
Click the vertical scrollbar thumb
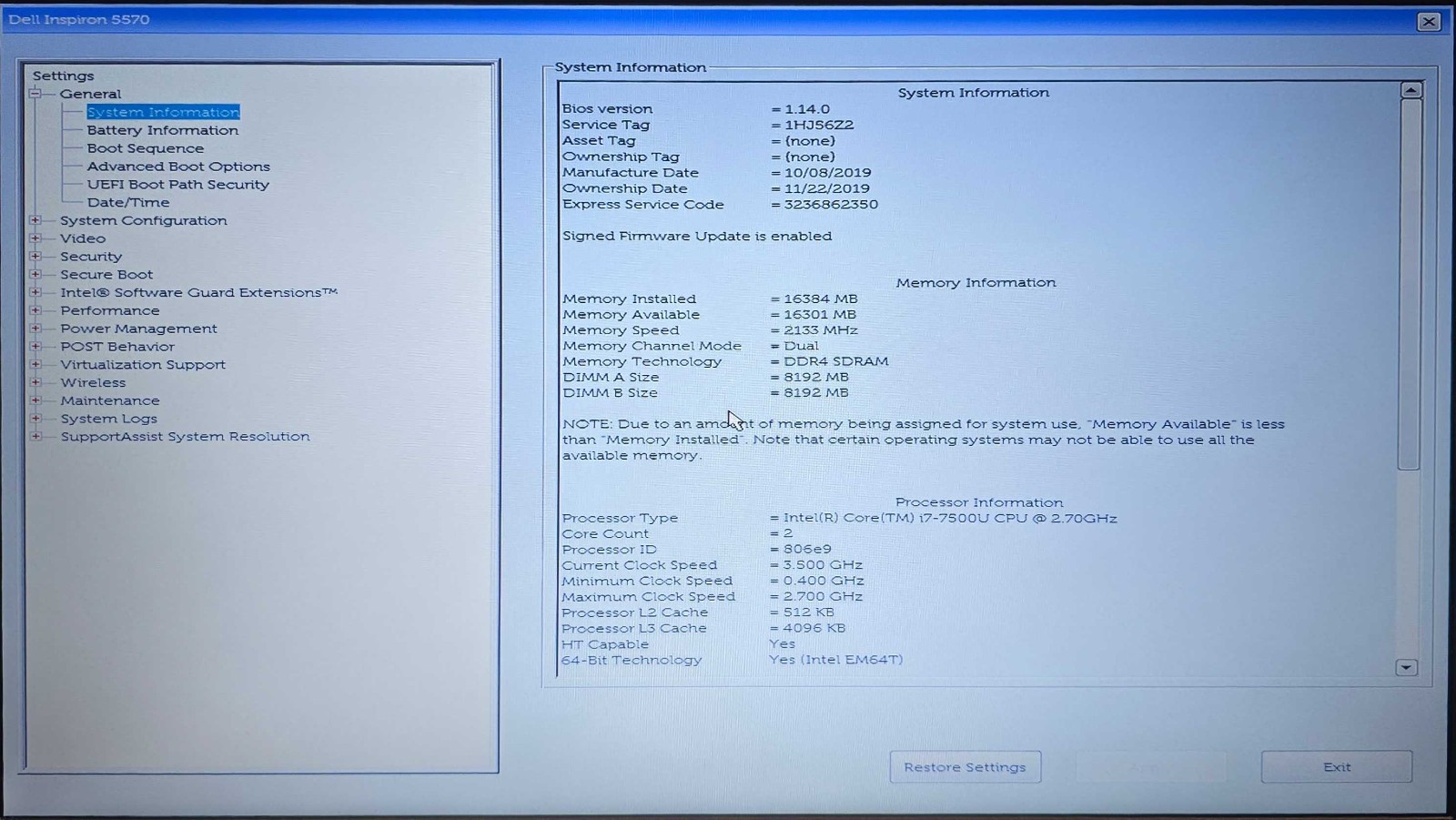pos(1410,284)
